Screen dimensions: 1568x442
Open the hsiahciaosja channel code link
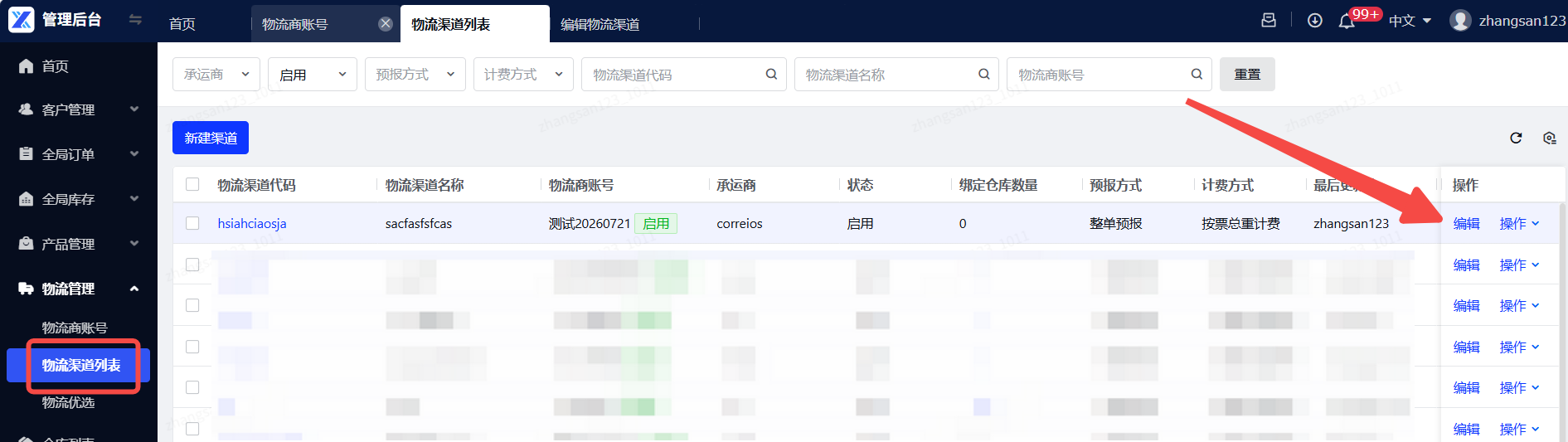click(x=252, y=223)
